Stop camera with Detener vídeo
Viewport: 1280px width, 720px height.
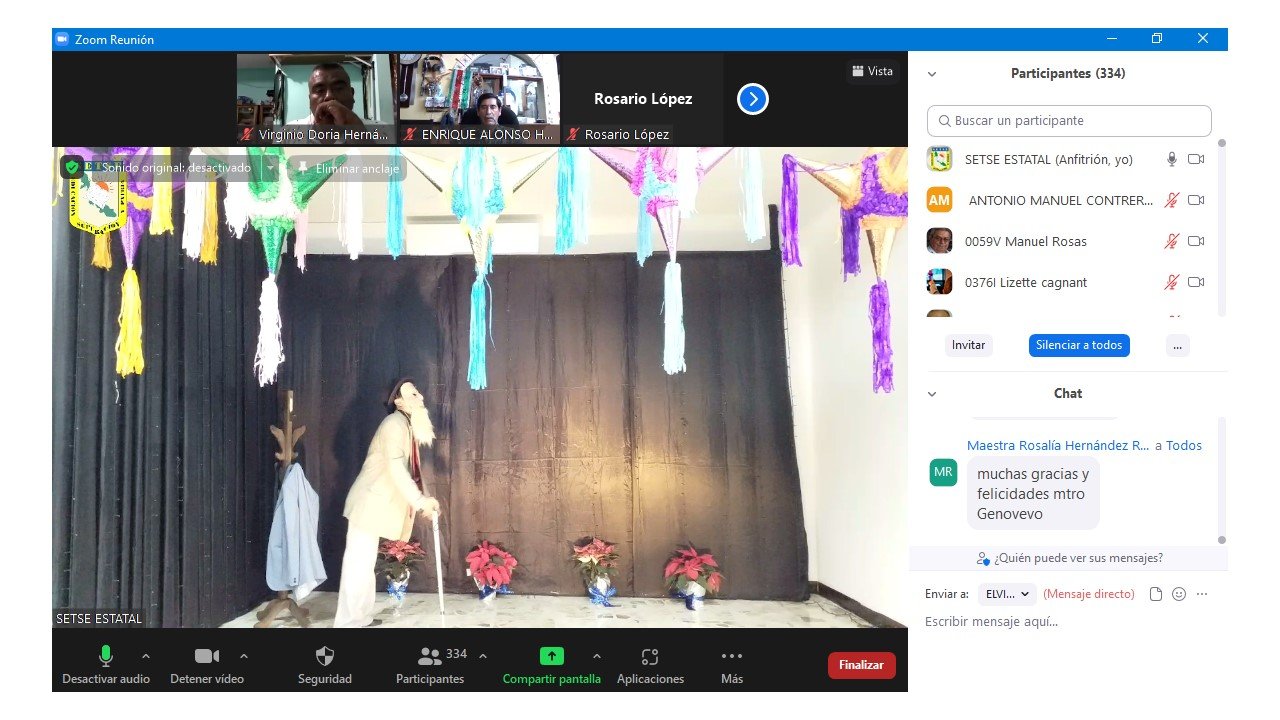207,657
